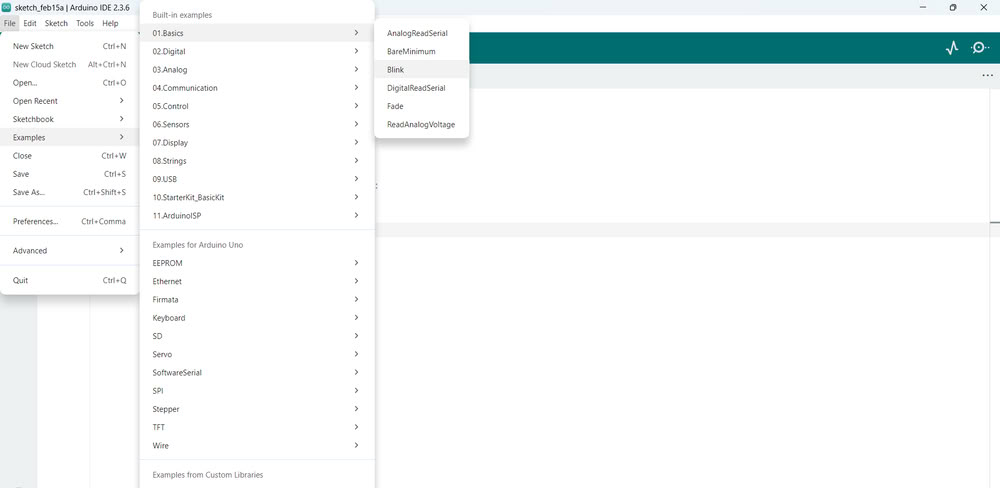Open Preferences... from the File menu
The width and height of the screenshot is (1000, 488).
[x=70, y=221]
